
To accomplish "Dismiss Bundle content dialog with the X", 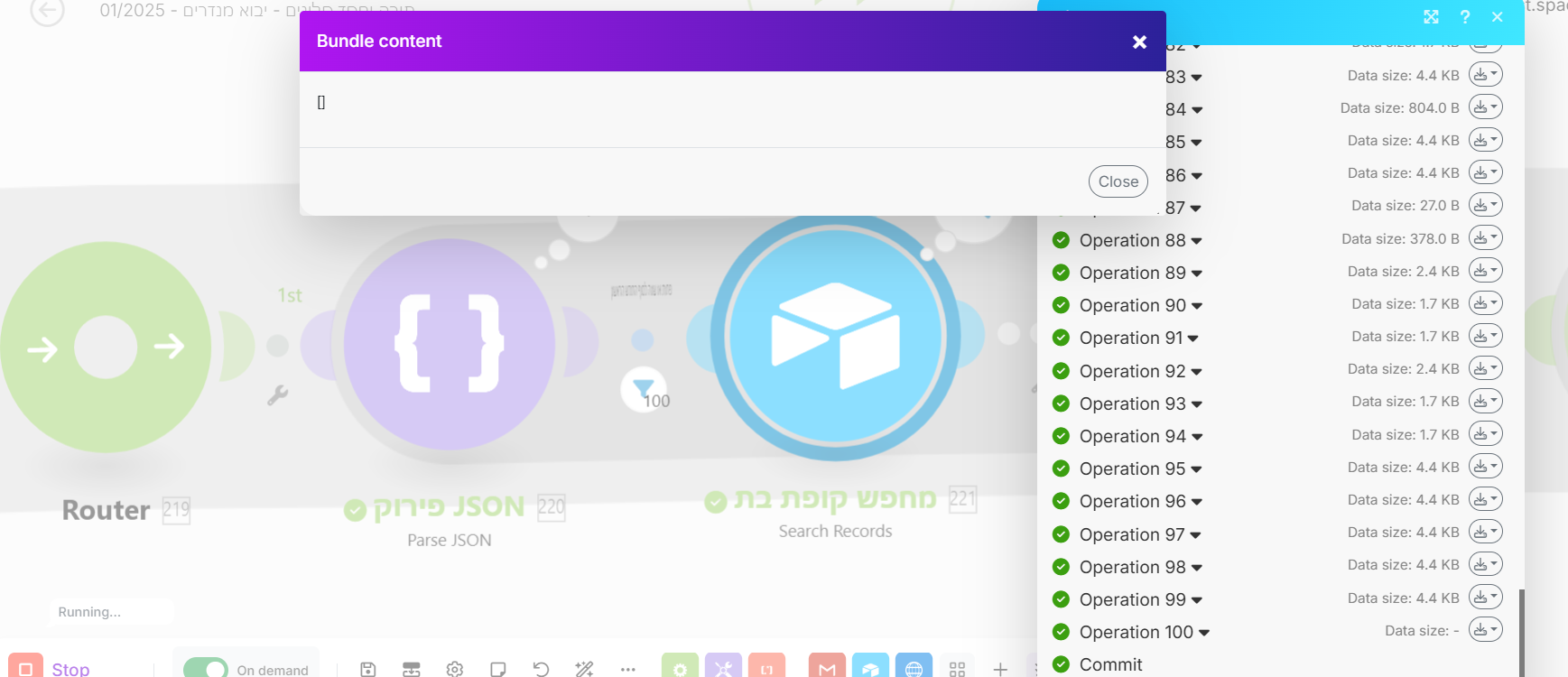I will (x=1139, y=42).
